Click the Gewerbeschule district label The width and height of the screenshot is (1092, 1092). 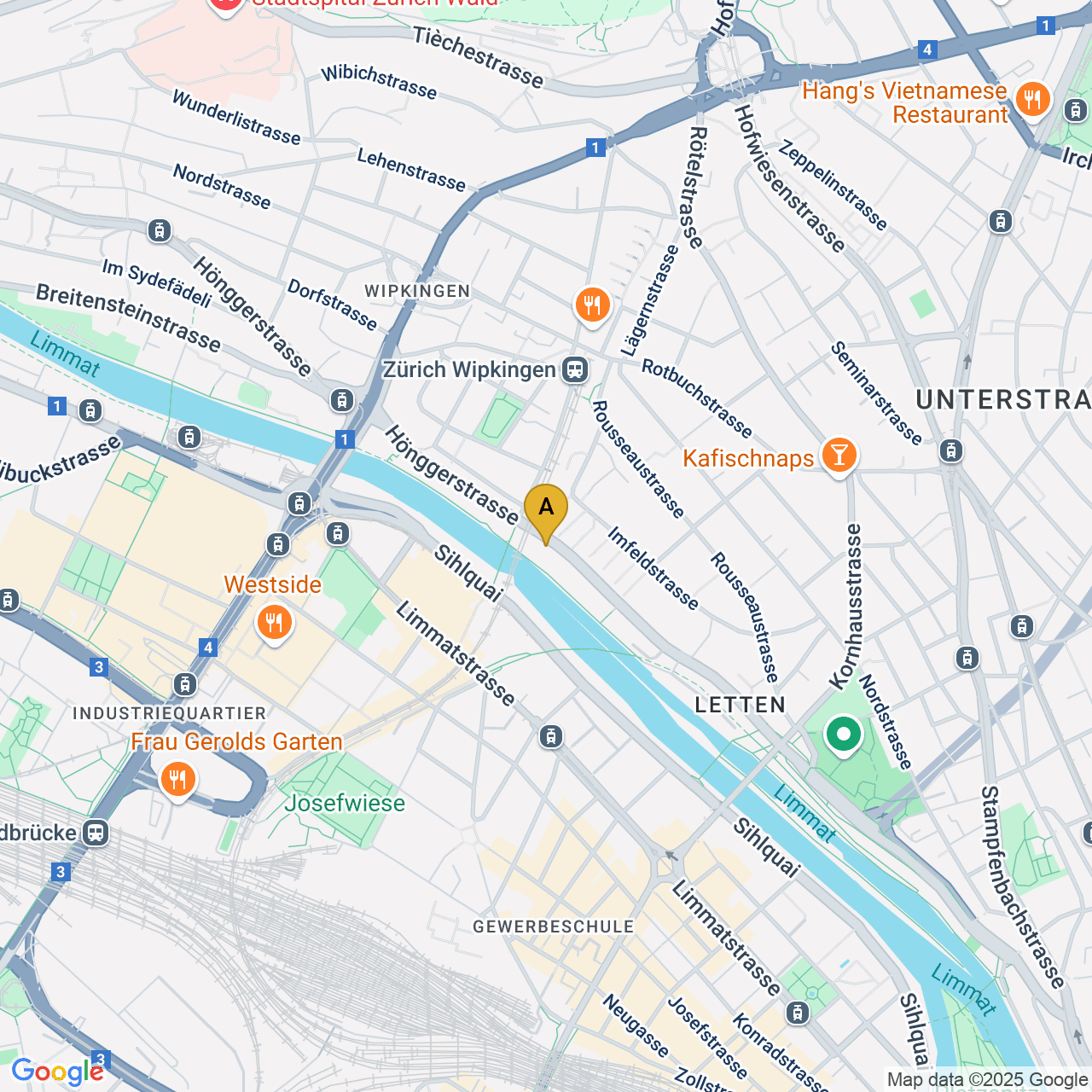tap(554, 926)
